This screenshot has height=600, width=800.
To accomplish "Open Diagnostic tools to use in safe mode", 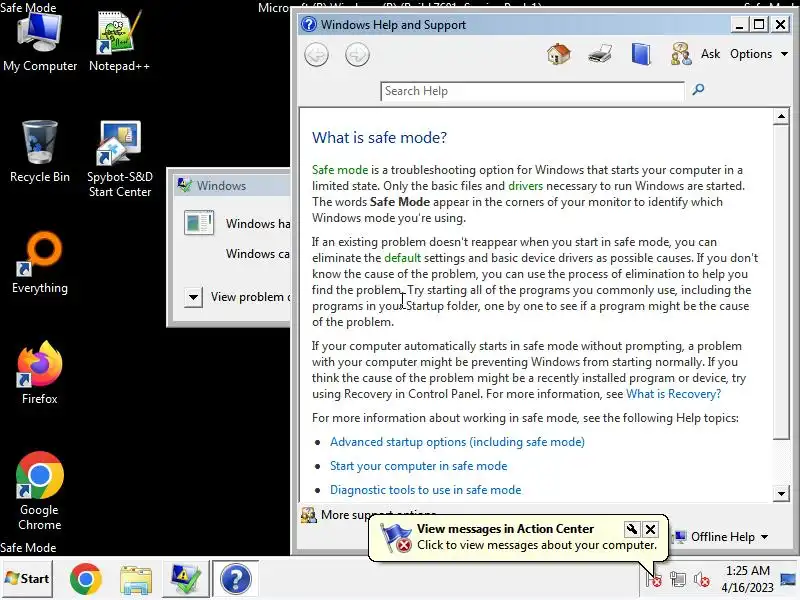I will [426, 490].
